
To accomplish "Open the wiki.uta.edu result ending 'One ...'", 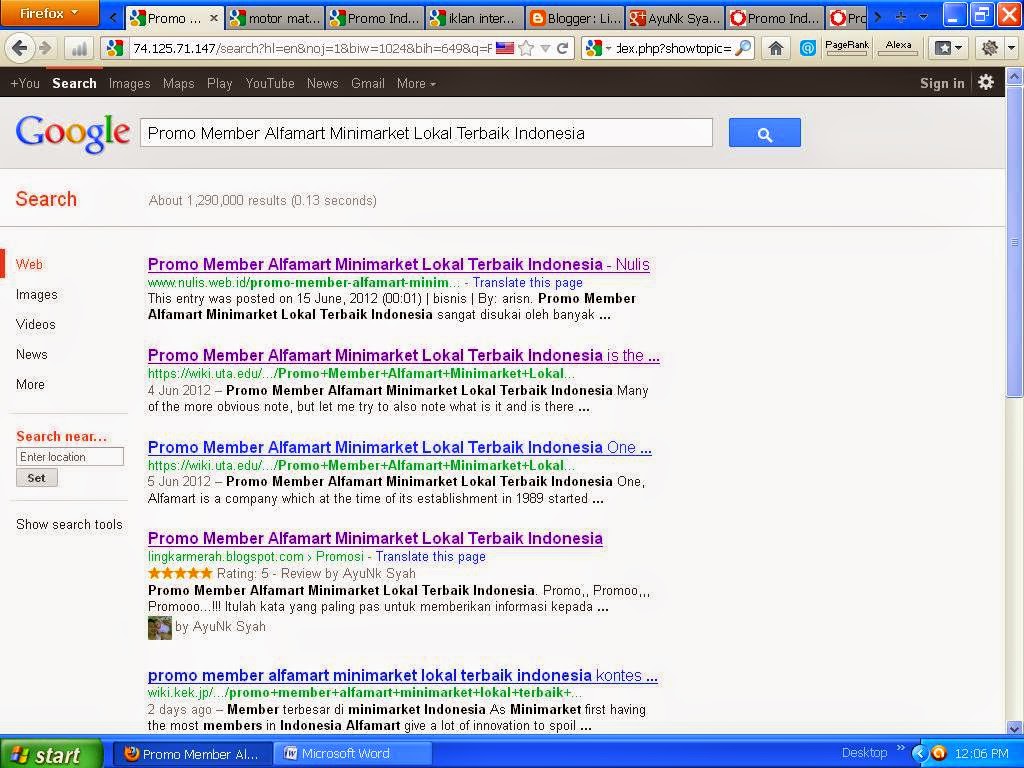I will click(400, 447).
